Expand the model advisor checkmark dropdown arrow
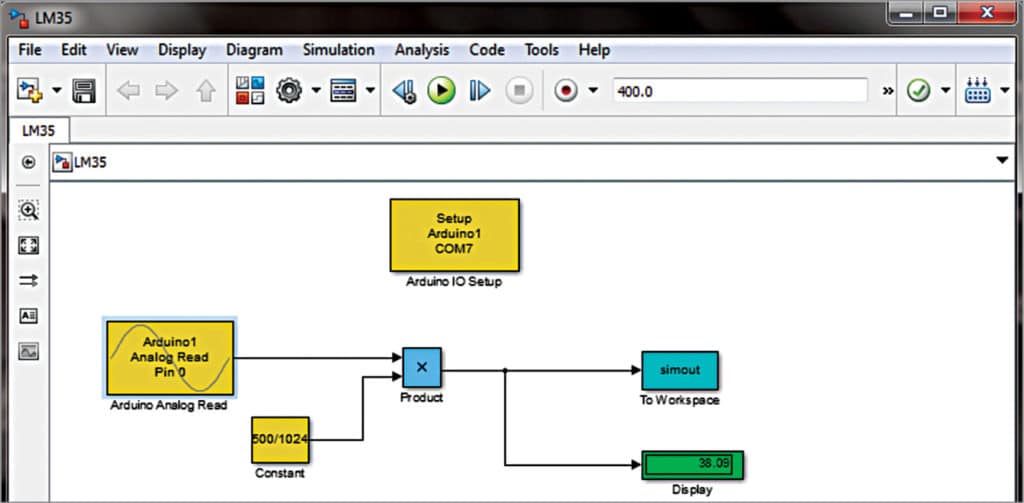 pos(945,91)
